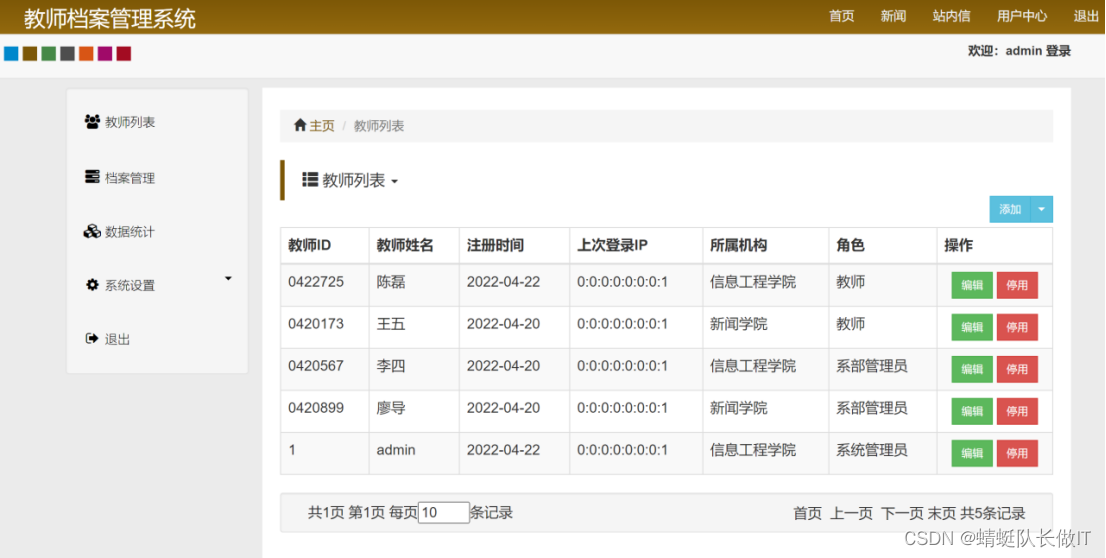This screenshot has width=1106, height=558.
Task: Click 停用 for teacher 王五
Action: [1017, 327]
